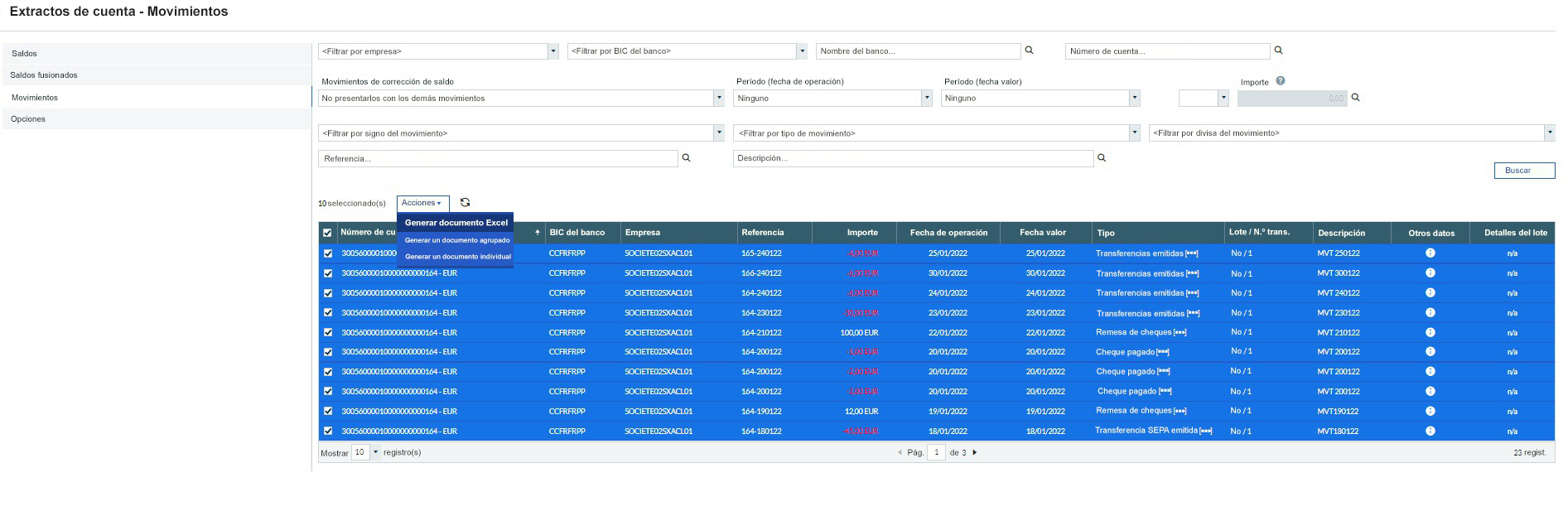Uncheck the row with reference 166-240122

328,273
